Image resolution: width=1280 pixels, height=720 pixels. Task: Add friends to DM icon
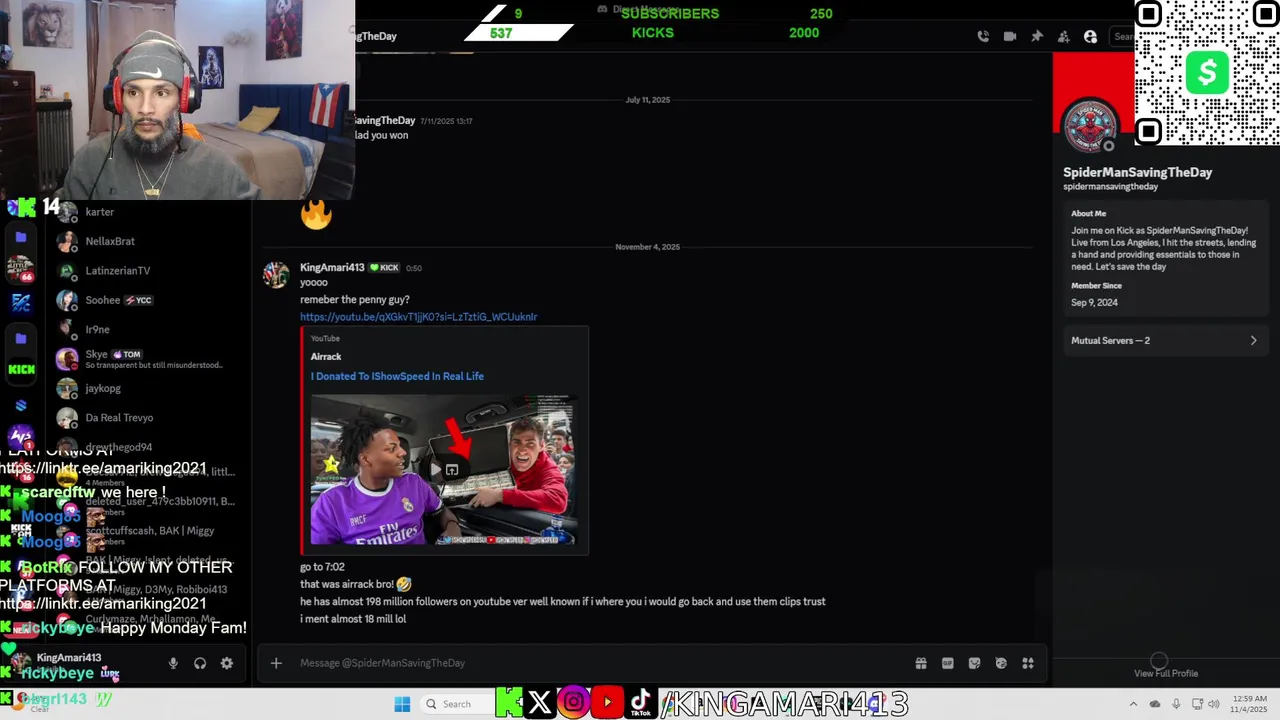tap(1064, 36)
